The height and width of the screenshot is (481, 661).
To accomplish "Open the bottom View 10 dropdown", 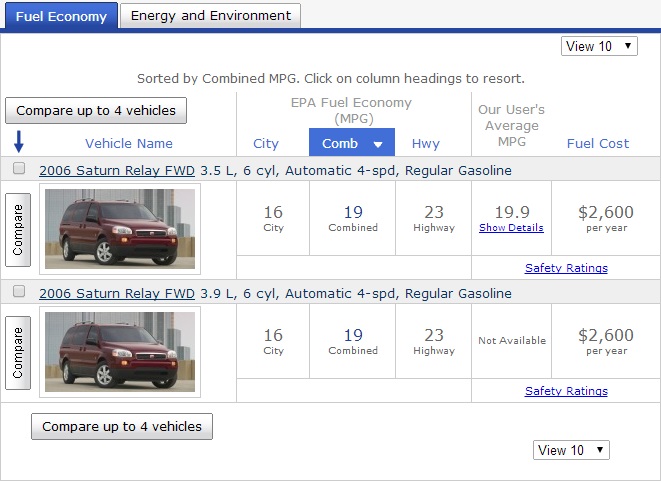I will tap(572, 450).
